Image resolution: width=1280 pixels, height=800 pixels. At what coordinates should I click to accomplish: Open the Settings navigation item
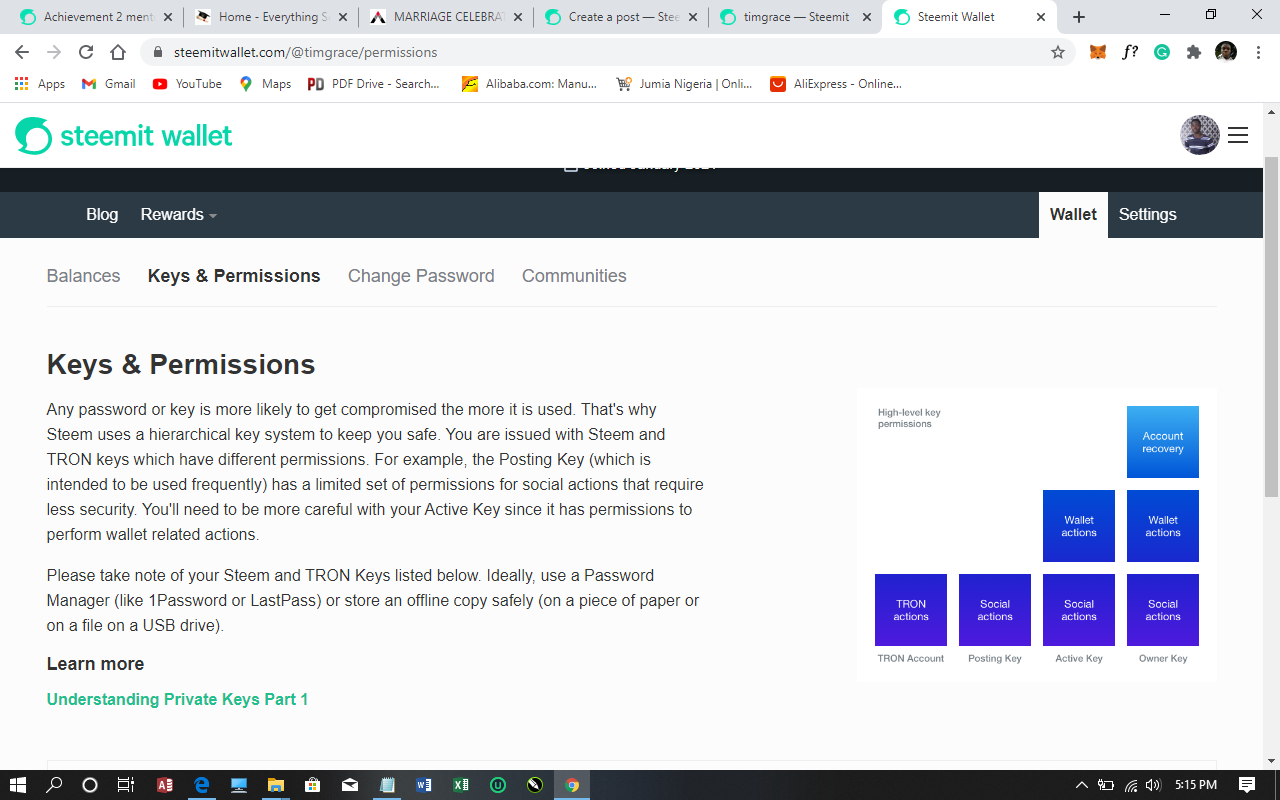(x=1147, y=214)
